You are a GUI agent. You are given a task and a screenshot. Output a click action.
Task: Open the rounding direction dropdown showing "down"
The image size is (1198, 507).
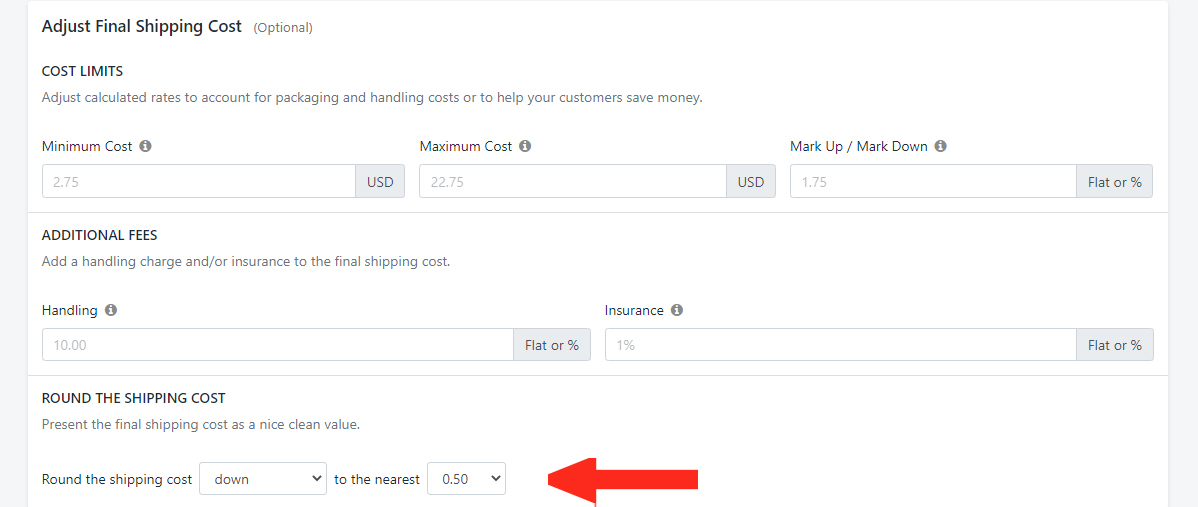[263, 479]
